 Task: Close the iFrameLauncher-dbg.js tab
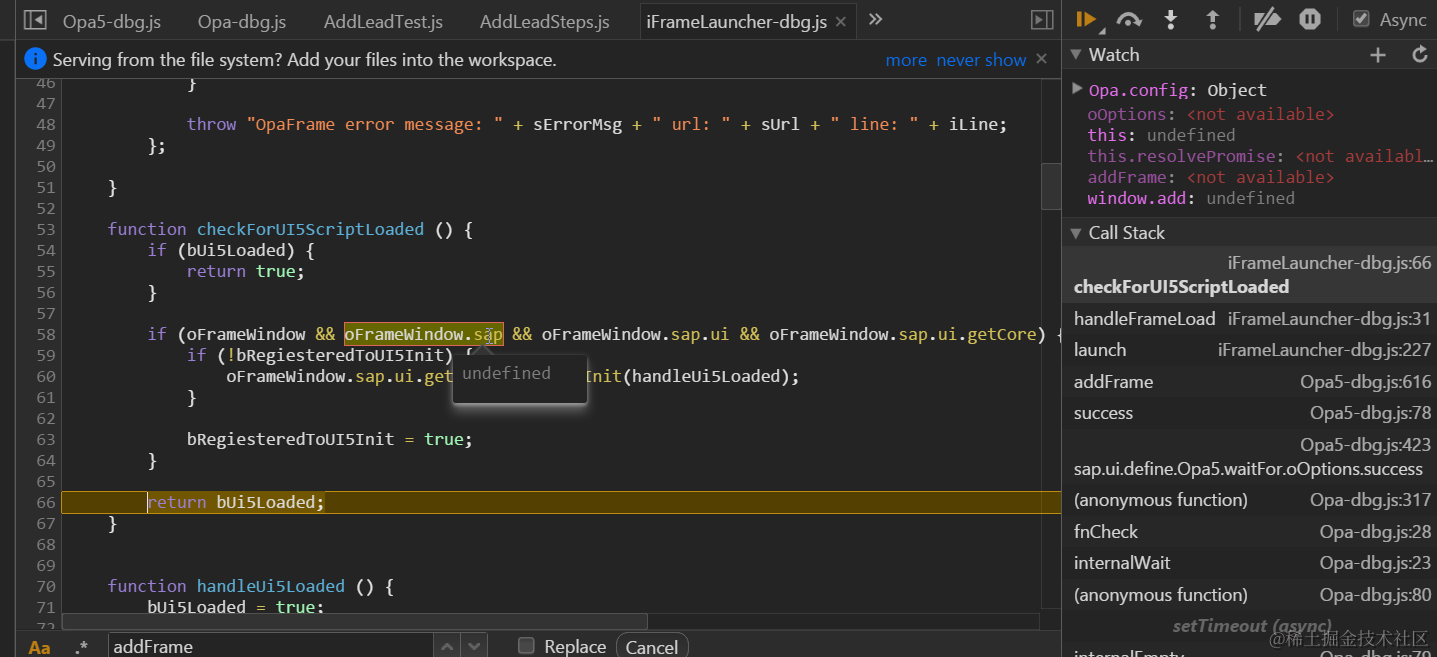pyautogui.click(x=840, y=21)
